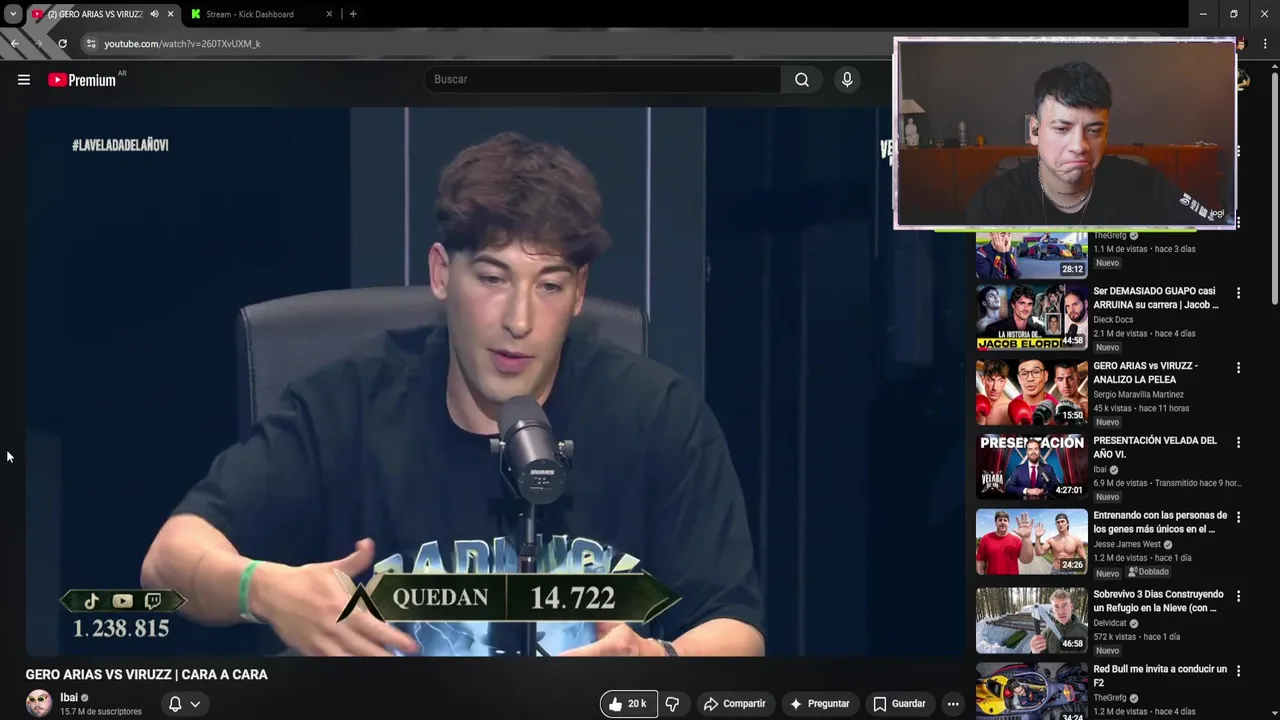Image resolution: width=1280 pixels, height=720 pixels.
Task: Switch to Stream - Kick Dashboard tab
Action: (250, 14)
